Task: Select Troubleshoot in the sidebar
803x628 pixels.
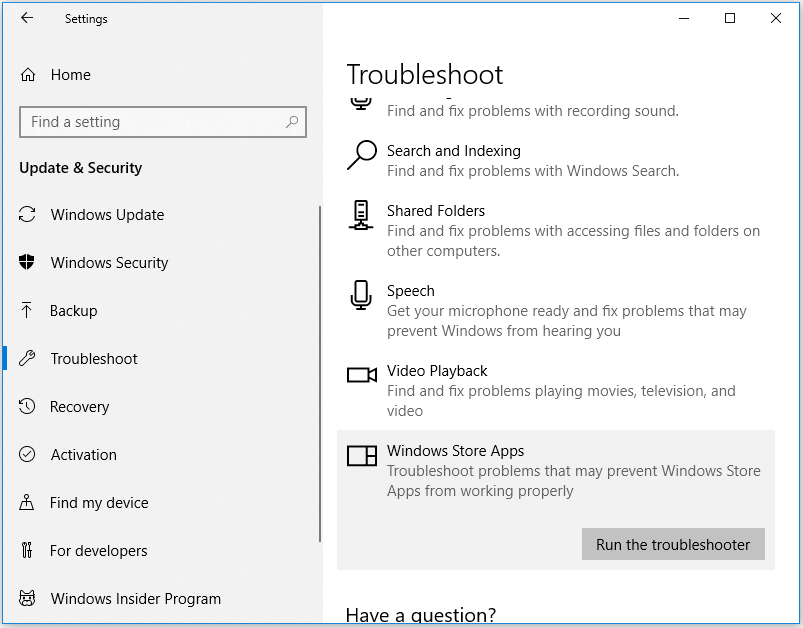Action: click(x=94, y=359)
